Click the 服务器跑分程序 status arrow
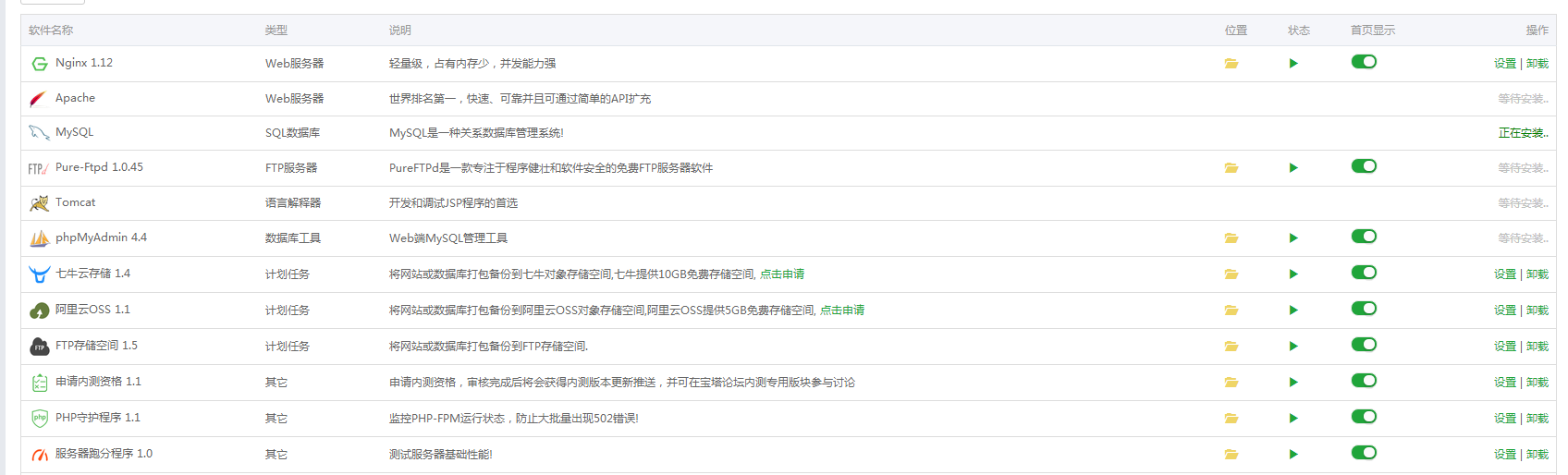Screen dimensions: 1568x475 (x=1293, y=455)
